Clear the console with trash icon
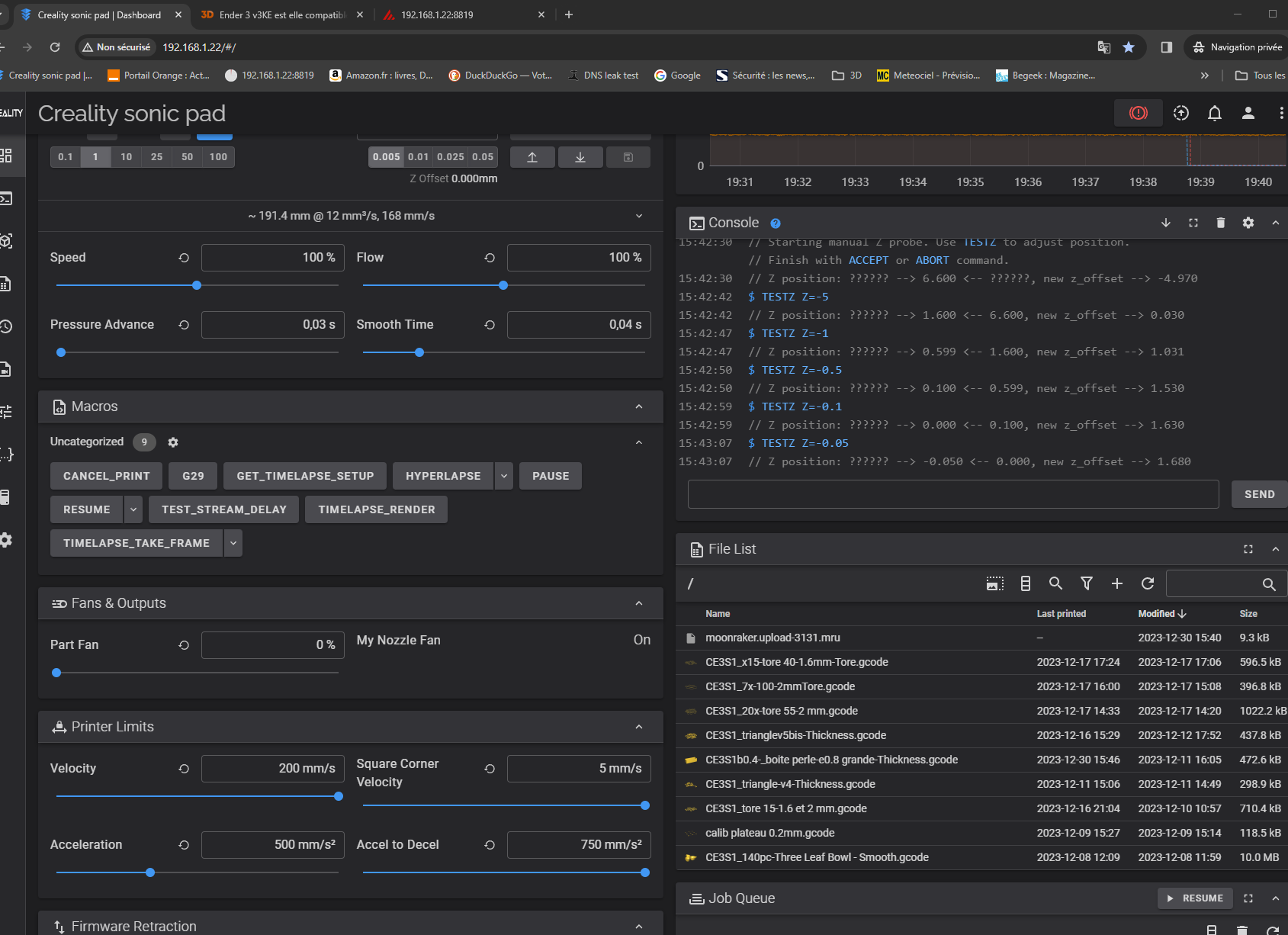Viewport: 1288px width, 935px height. click(1220, 223)
